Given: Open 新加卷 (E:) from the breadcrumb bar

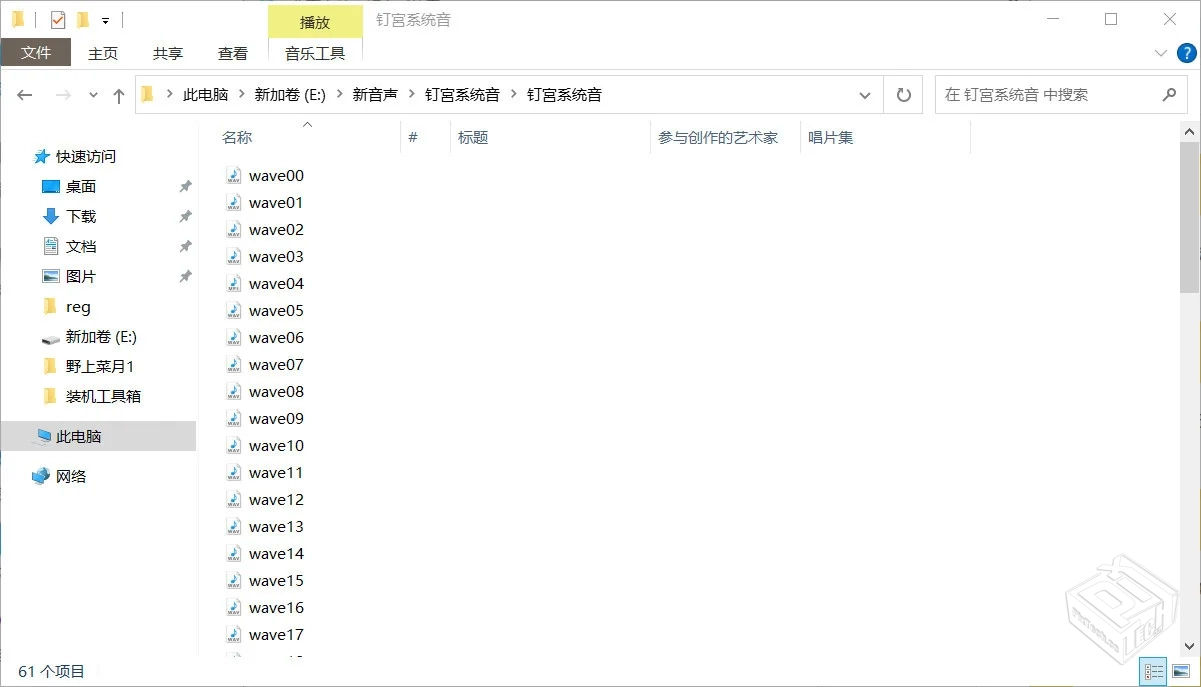Looking at the screenshot, I should click(290, 94).
